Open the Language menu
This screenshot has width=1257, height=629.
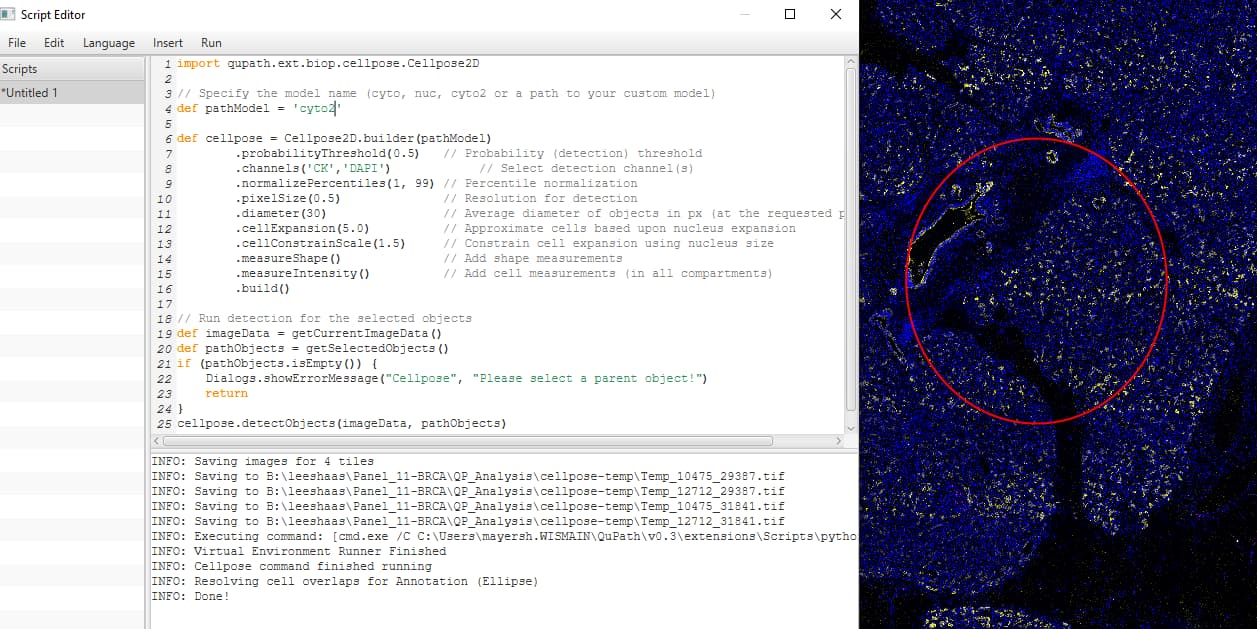tap(108, 42)
